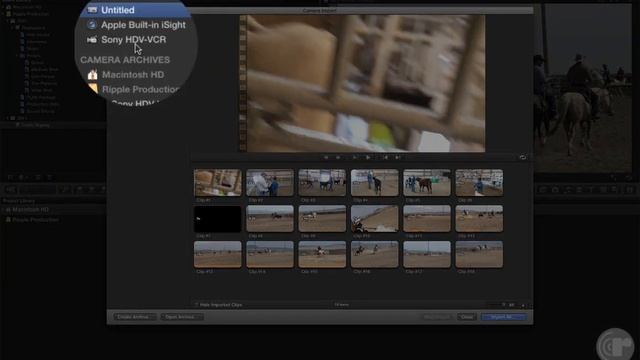Click the Import All button
This screenshot has height=360, width=640.
(x=503, y=317)
